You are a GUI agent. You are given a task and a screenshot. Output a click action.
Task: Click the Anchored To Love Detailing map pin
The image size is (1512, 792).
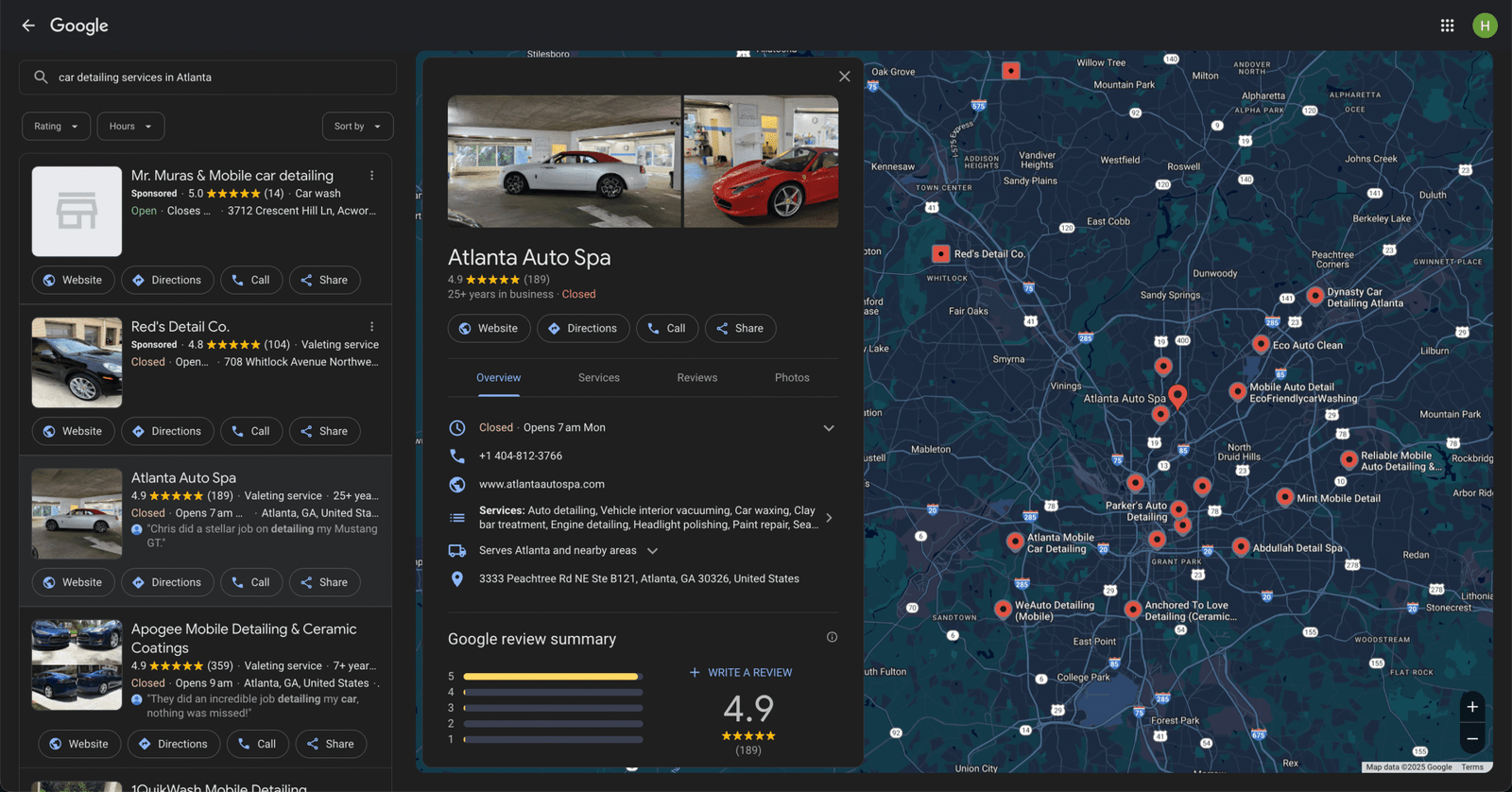[x=1133, y=610]
